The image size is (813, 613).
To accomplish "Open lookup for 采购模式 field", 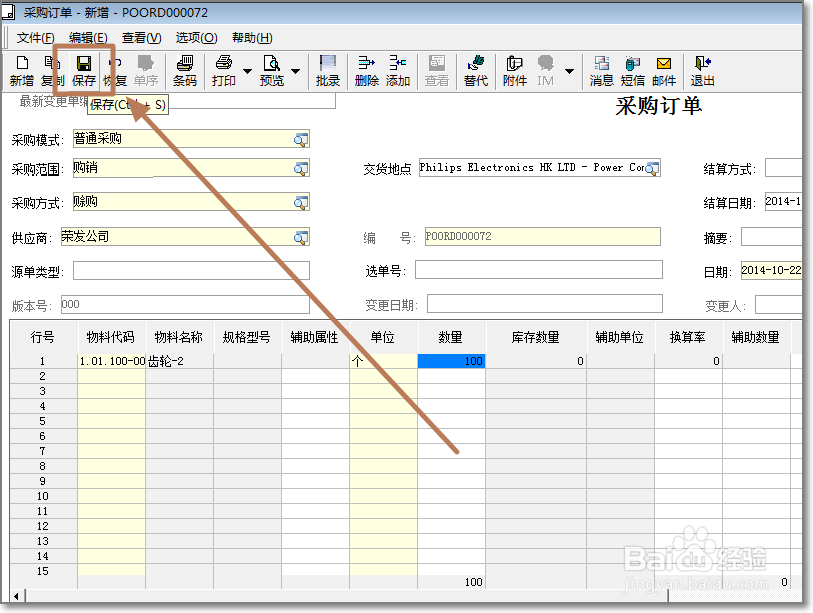I will coord(301,140).
